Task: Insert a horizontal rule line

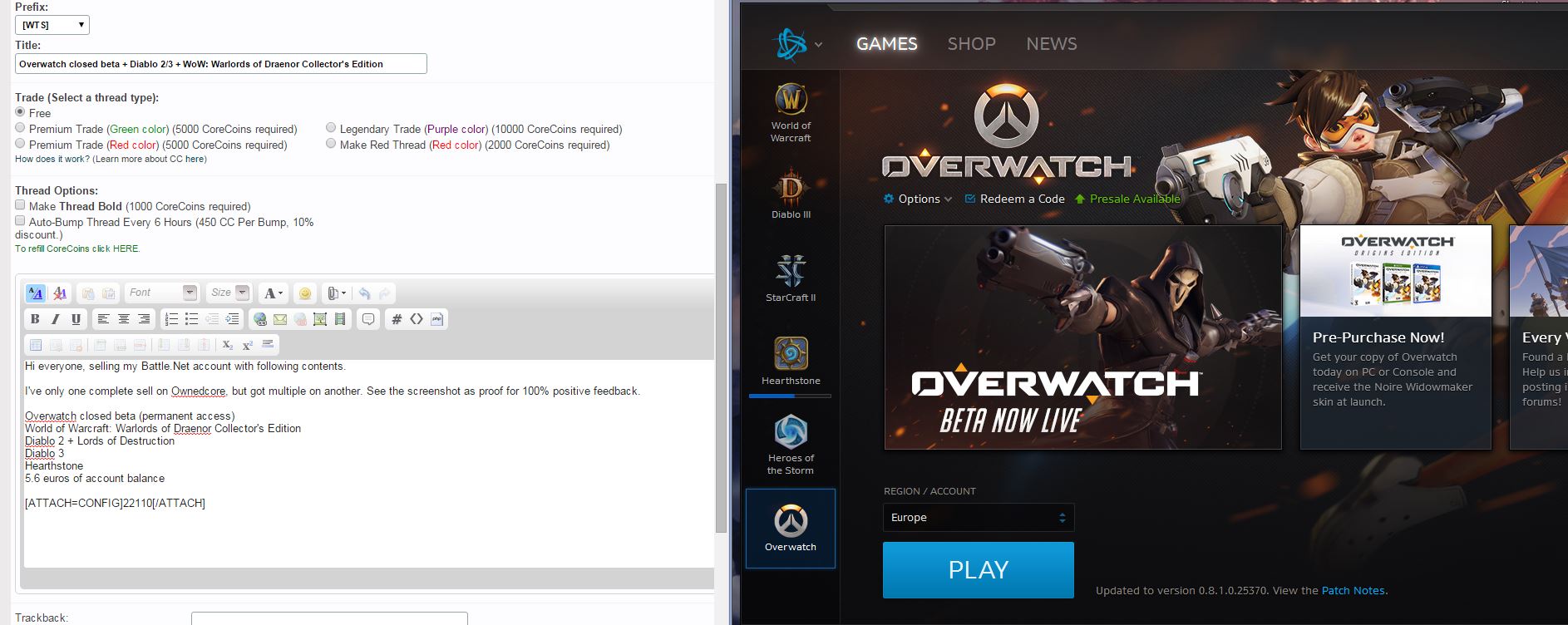Action: (x=268, y=344)
